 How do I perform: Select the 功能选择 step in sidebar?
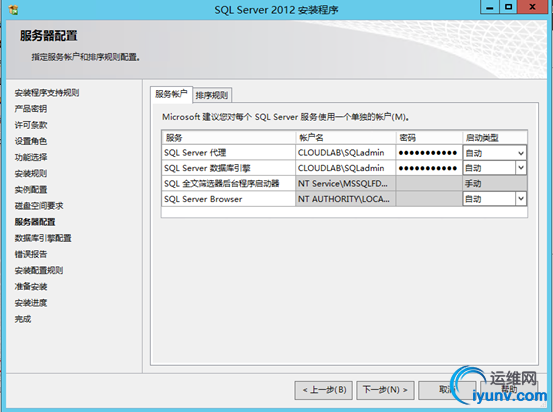pyautogui.click(x=31, y=157)
